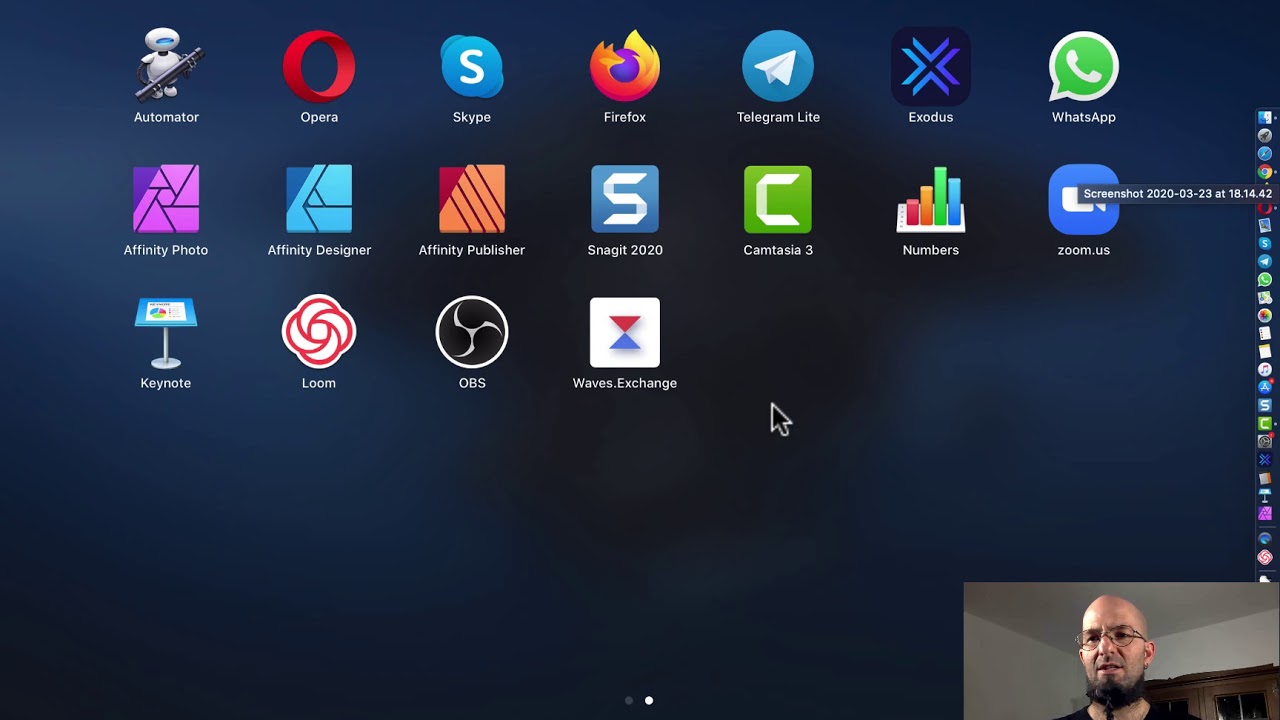Open Maps from the Dock
The image size is (1280, 720).
pyautogui.click(x=1265, y=297)
